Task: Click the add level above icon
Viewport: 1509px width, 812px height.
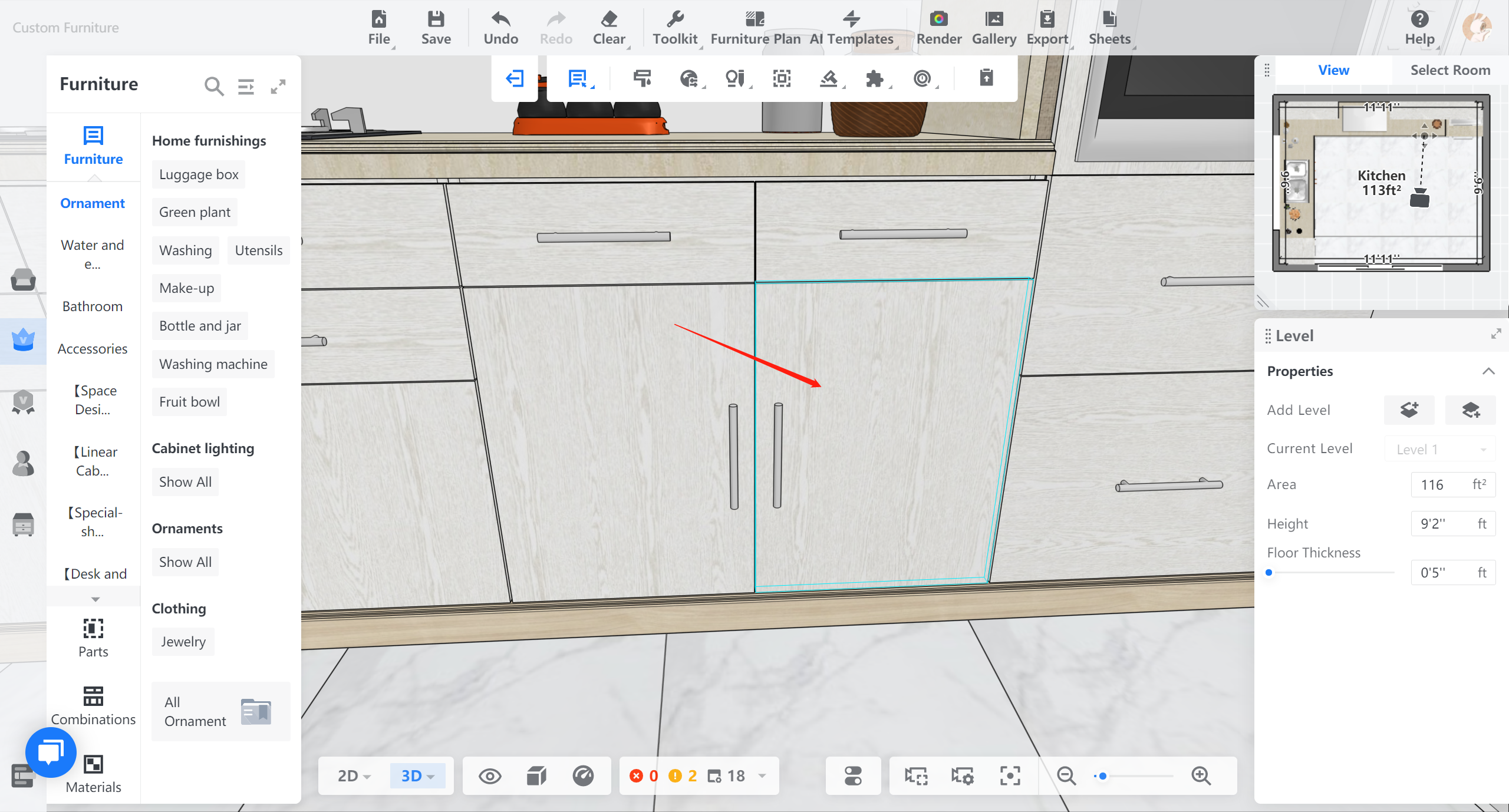Action: (x=1409, y=410)
